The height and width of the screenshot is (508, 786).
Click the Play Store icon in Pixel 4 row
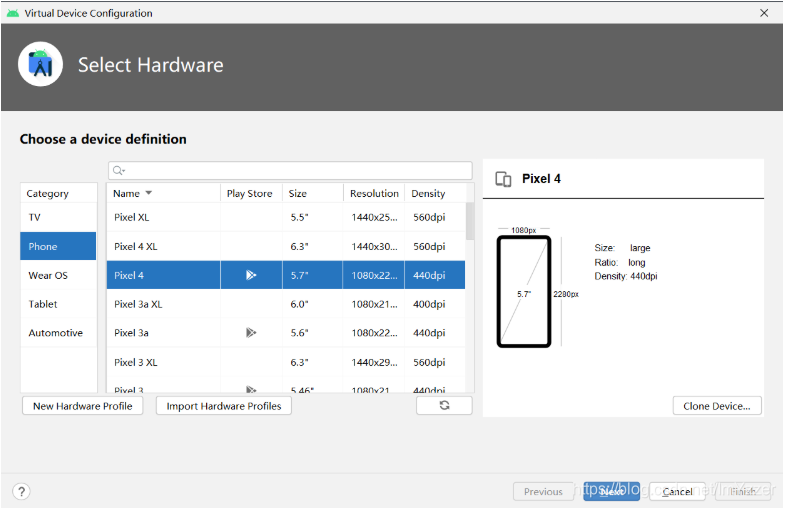coord(251,275)
